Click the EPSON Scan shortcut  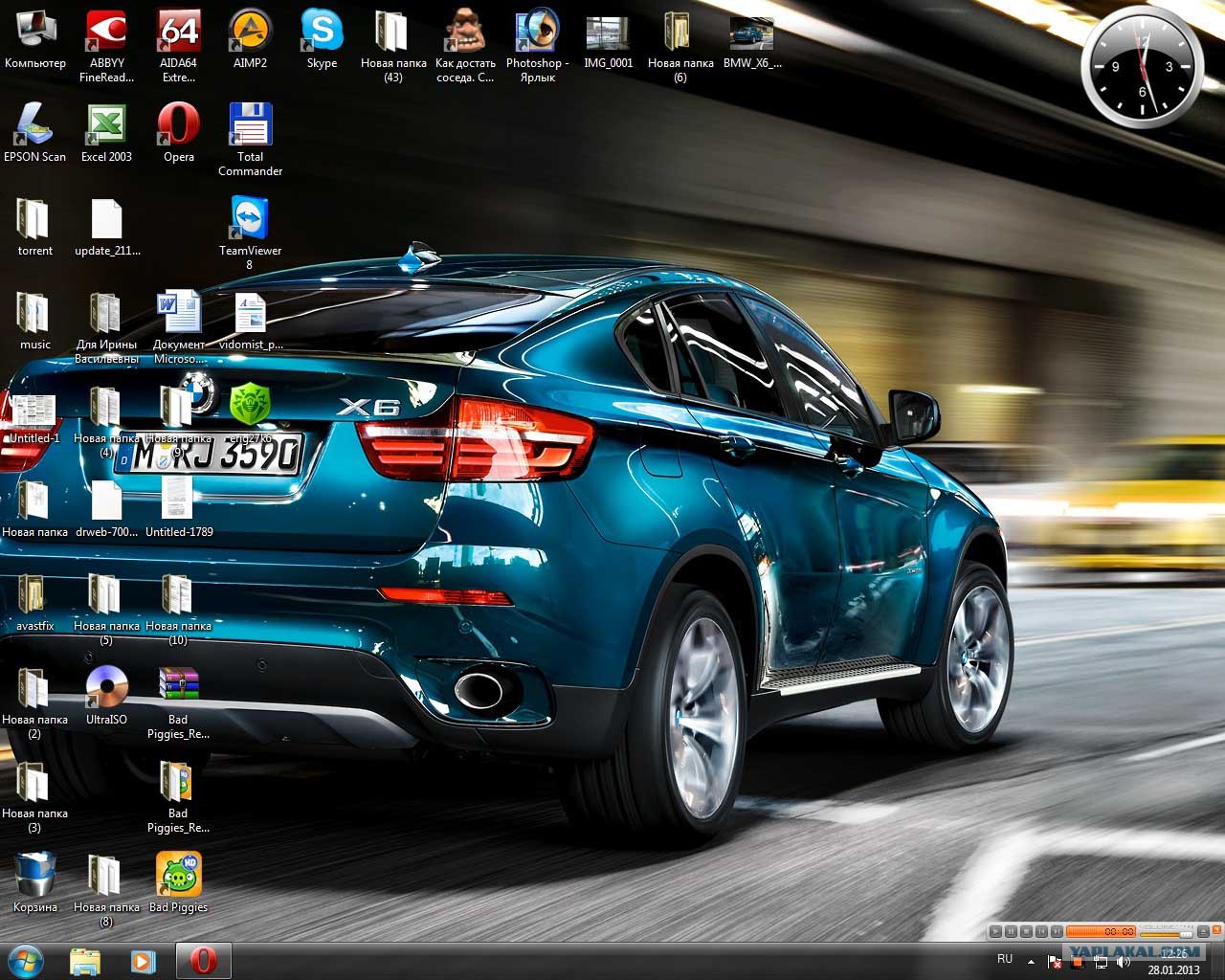point(34,126)
